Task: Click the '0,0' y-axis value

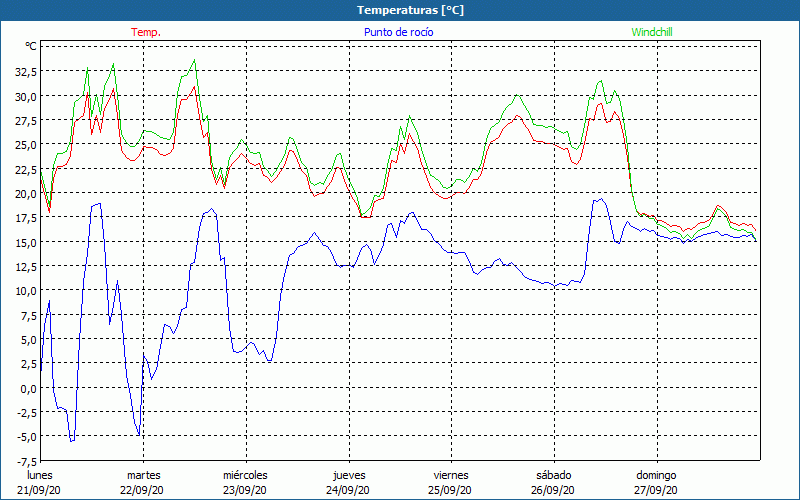Action: coord(29,389)
